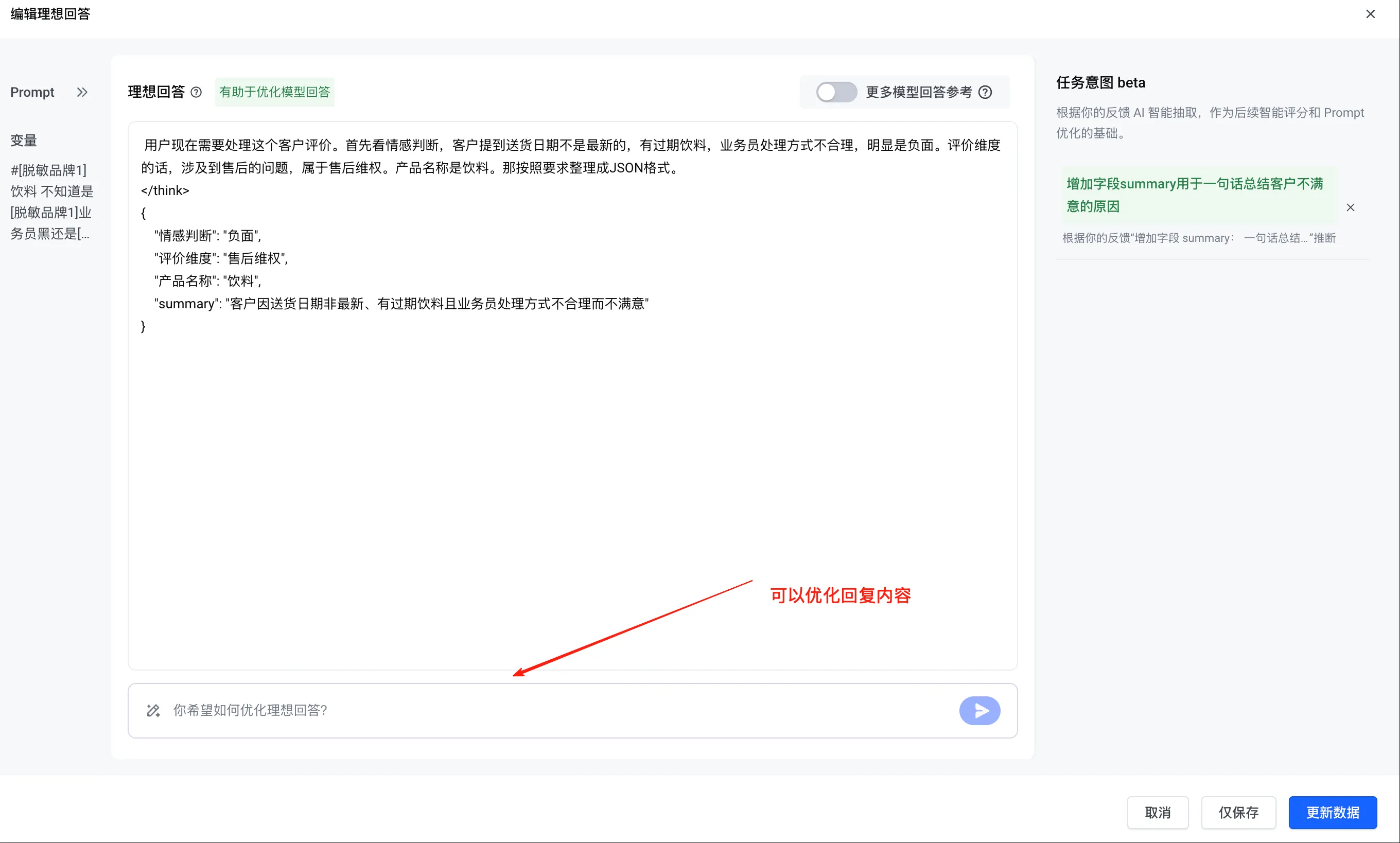Remove the summary task intent item

(x=1350, y=207)
